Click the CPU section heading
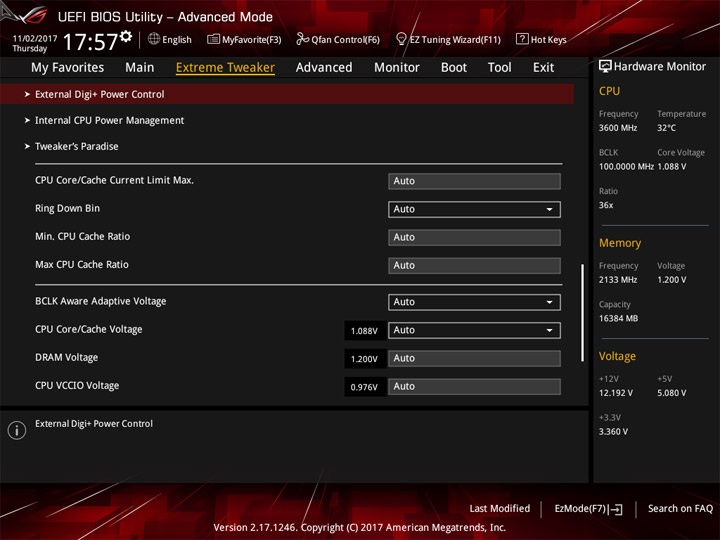Viewport: 720px width, 540px height. pos(609,91)
